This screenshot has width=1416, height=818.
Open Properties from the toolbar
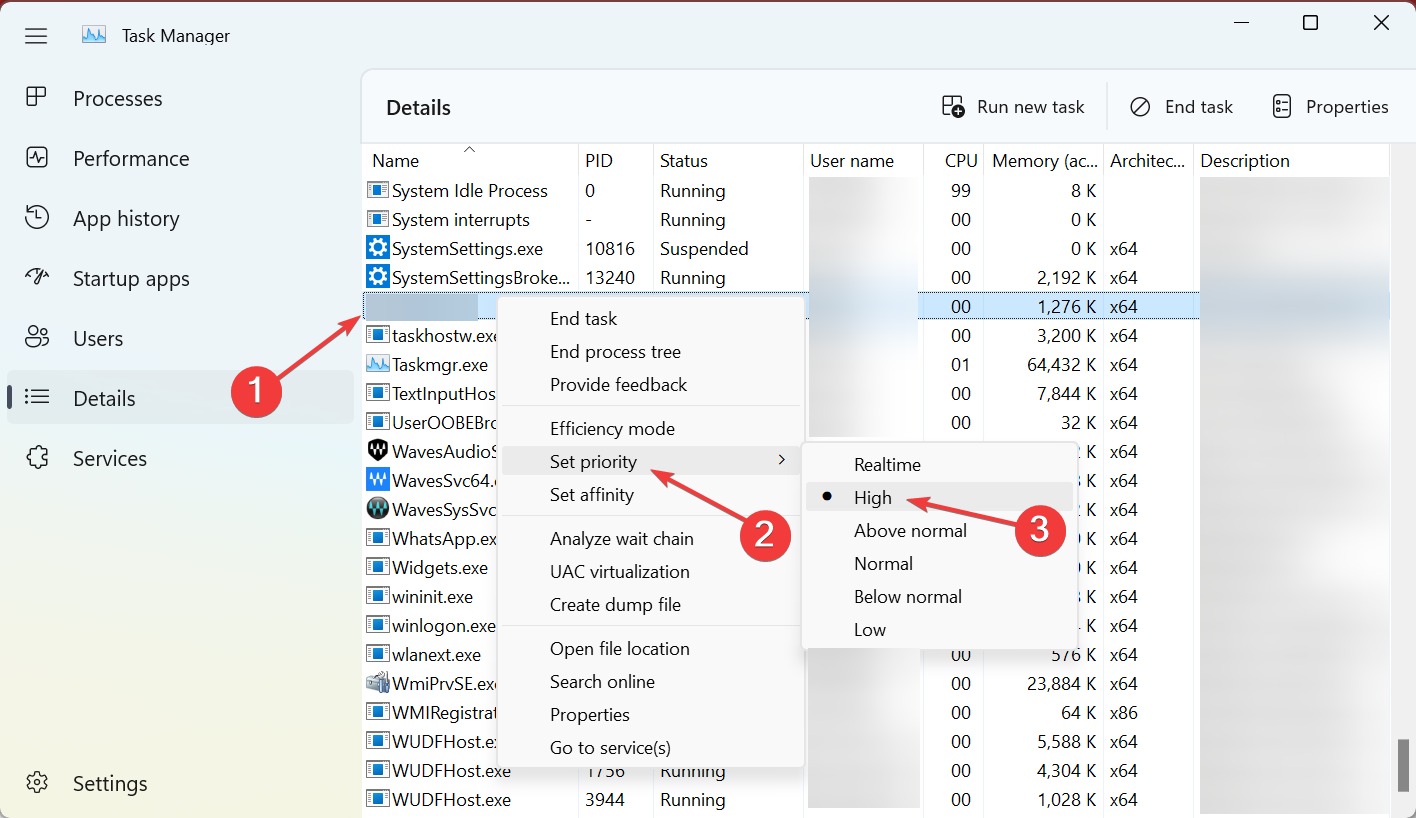(x=1330, y=107)
